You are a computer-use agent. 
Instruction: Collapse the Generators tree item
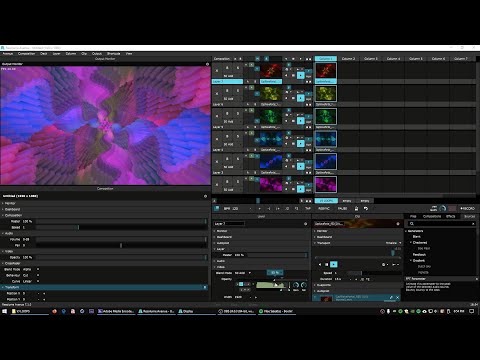click(x=406, y=231)
